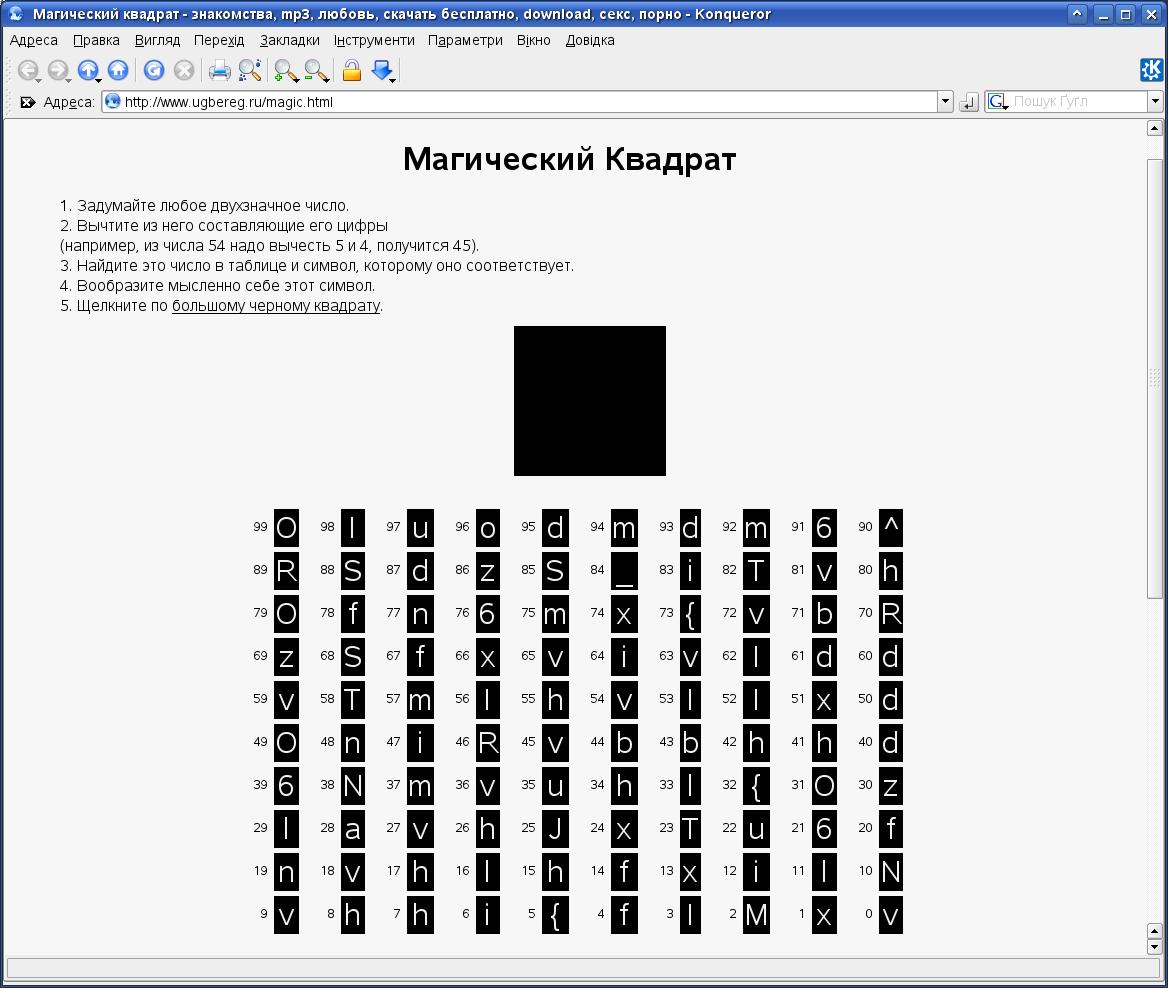Click the bottom-most scrollbar down arrow
The image size is (1168, 988).
[x=1155, y=947]
